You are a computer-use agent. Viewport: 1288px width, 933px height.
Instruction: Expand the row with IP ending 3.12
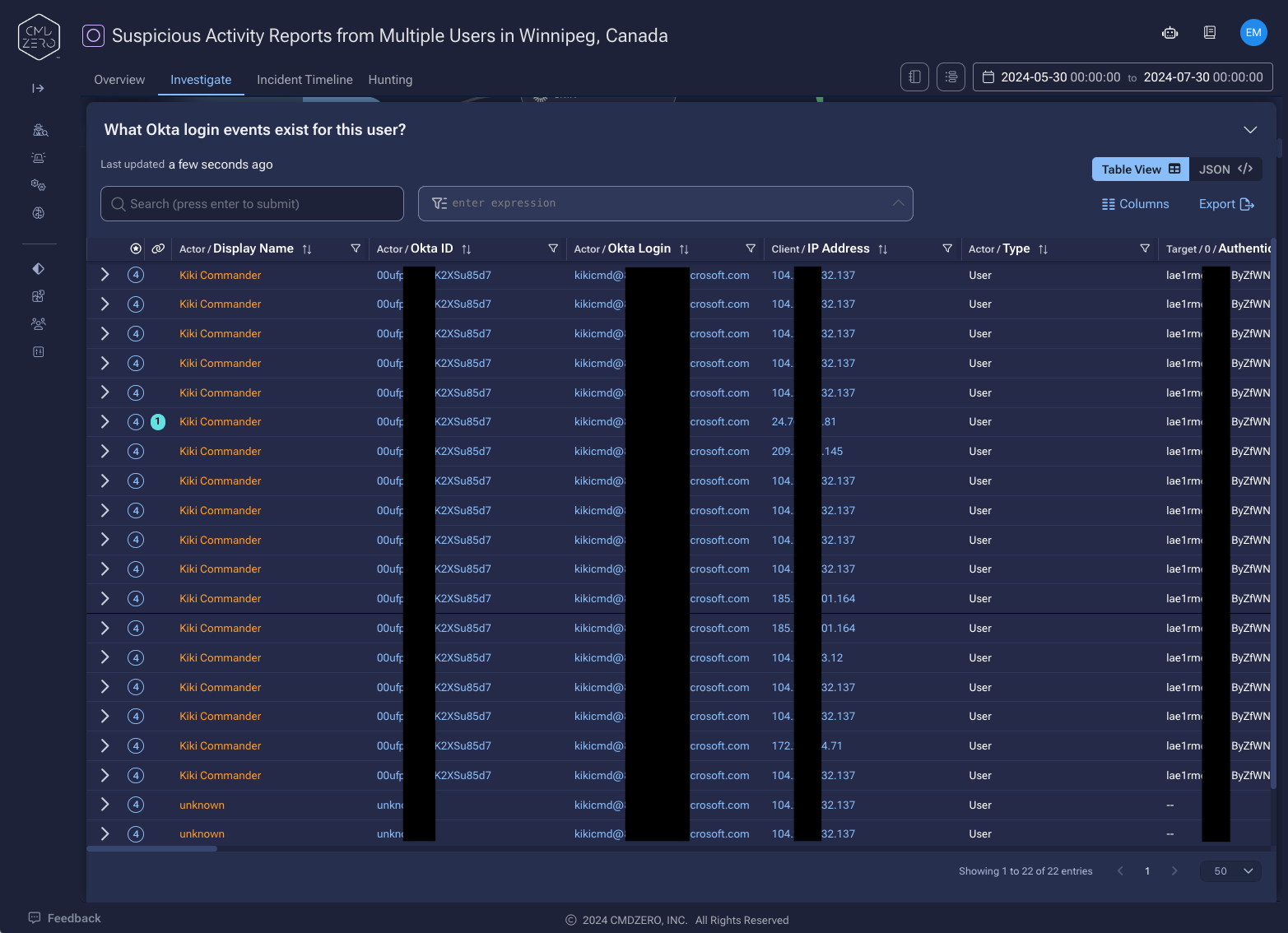coord(105,657)
